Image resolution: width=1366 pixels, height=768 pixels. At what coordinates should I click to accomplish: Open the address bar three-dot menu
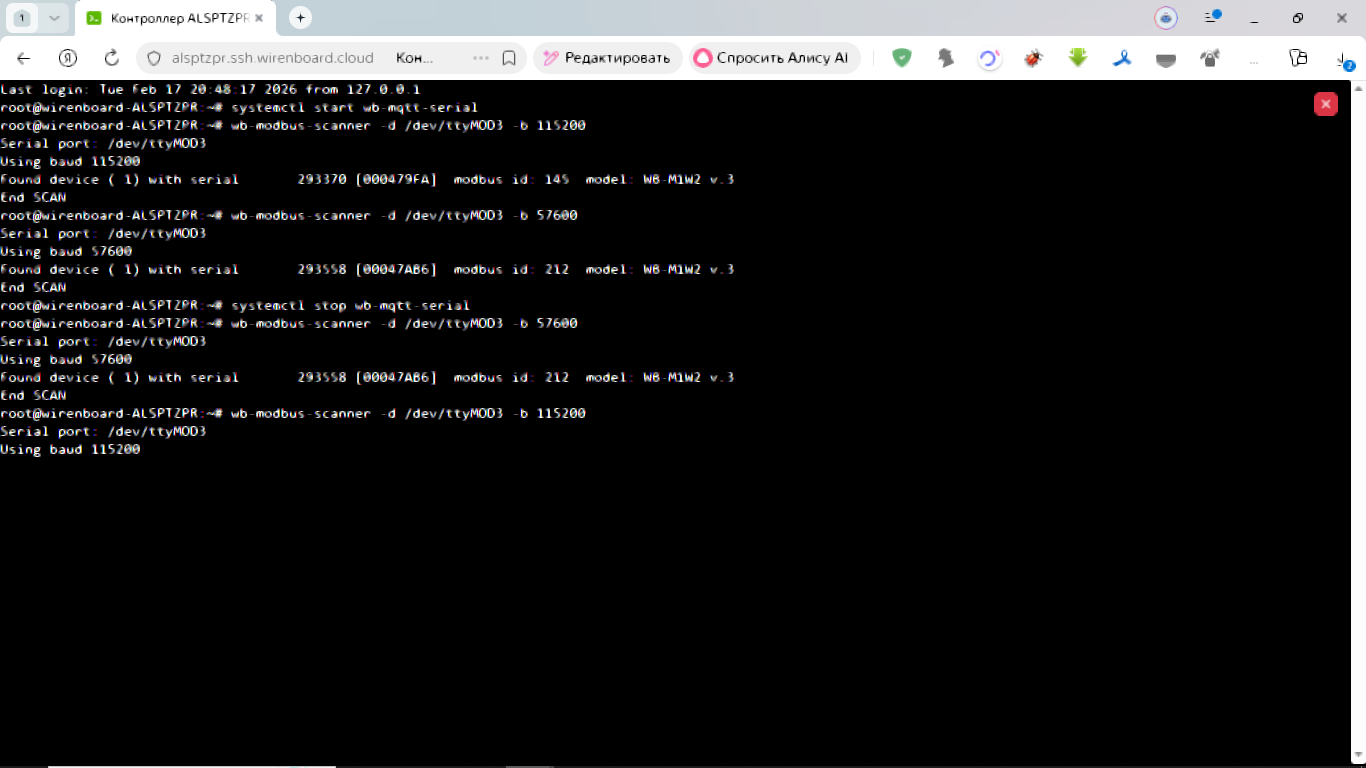click(x=480, y=58)
